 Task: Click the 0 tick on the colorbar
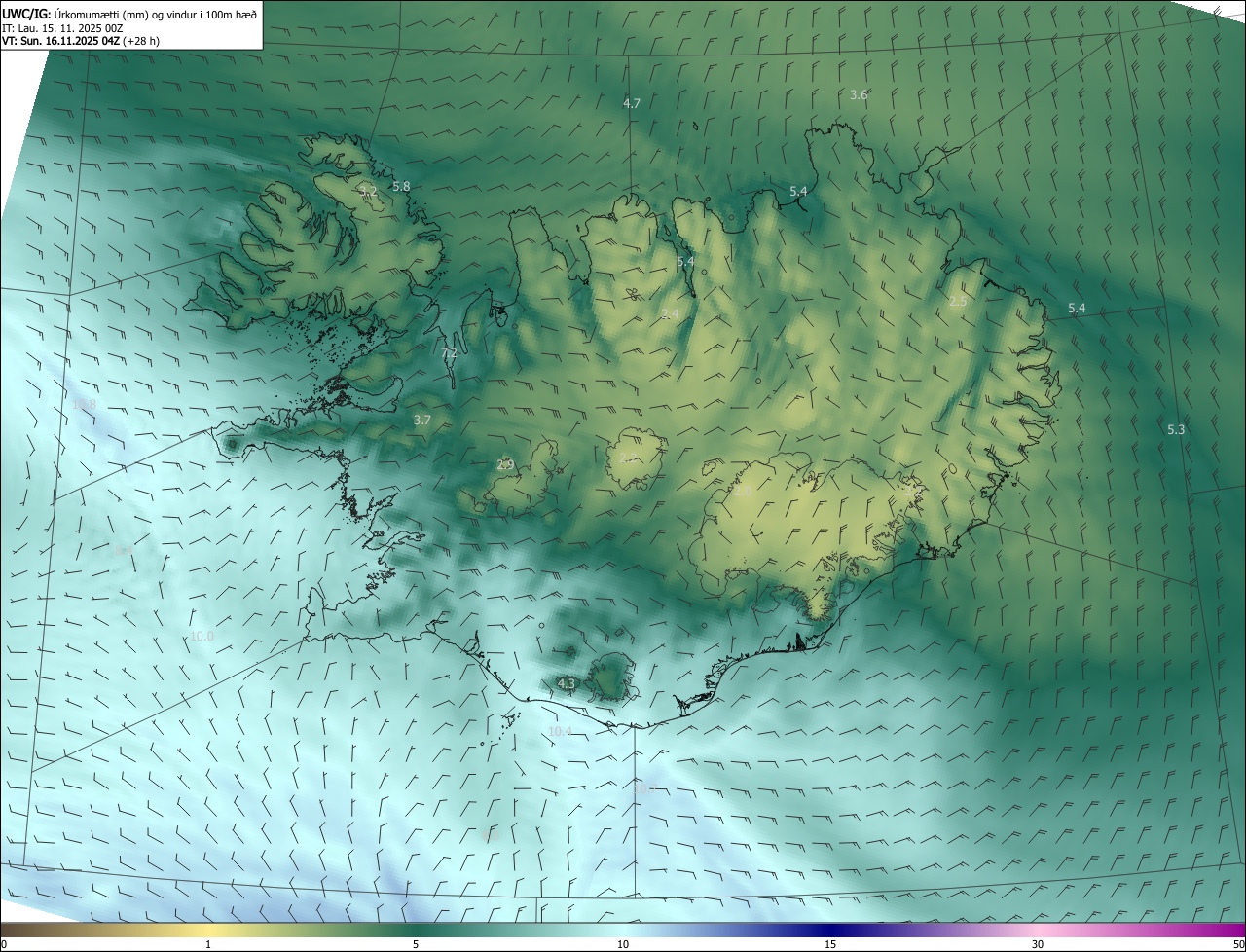coord(4,944)
